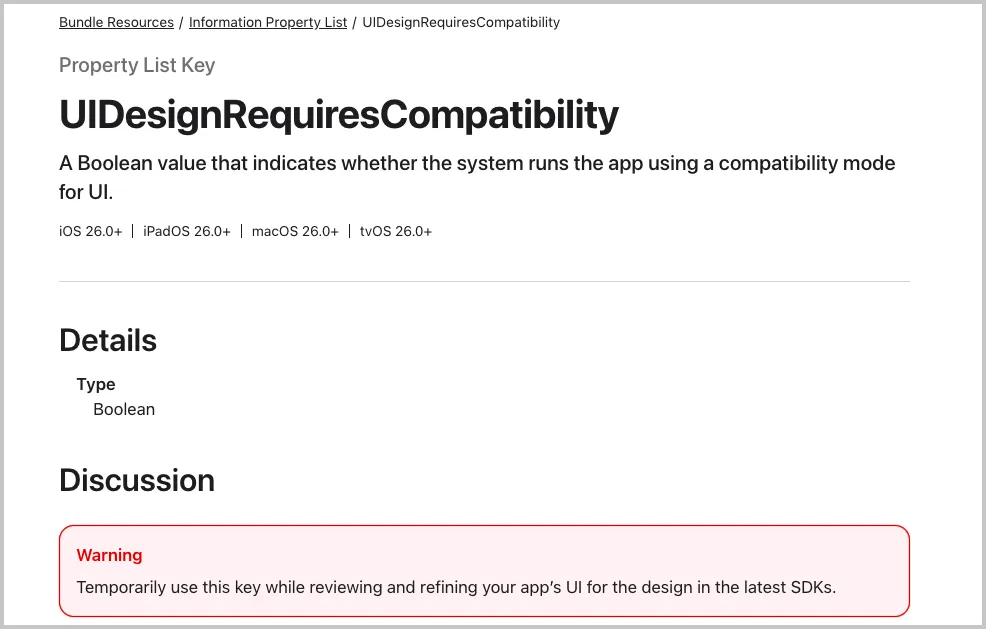Click the divider line above Details
This screenshot has height=629, width=986.
pos(484,282)
